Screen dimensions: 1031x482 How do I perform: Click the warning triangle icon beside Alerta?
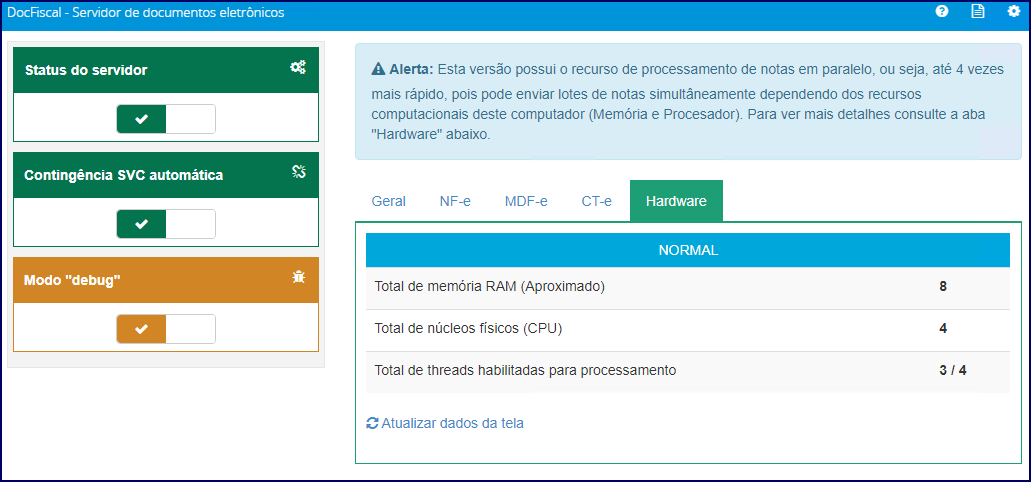tap(378, 69)
